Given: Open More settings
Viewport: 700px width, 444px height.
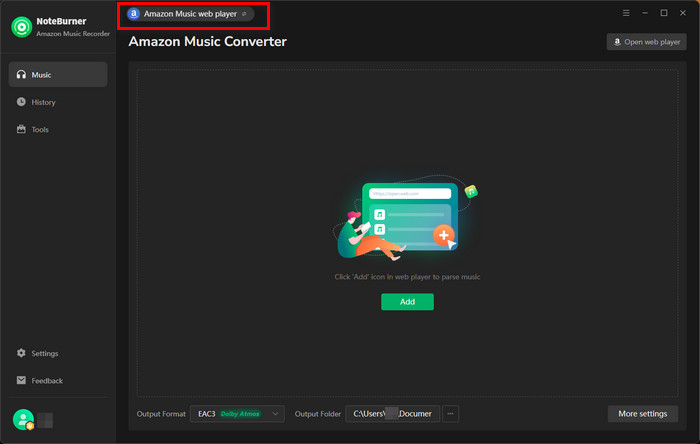Looking at the screenshot, I should 642,414.
